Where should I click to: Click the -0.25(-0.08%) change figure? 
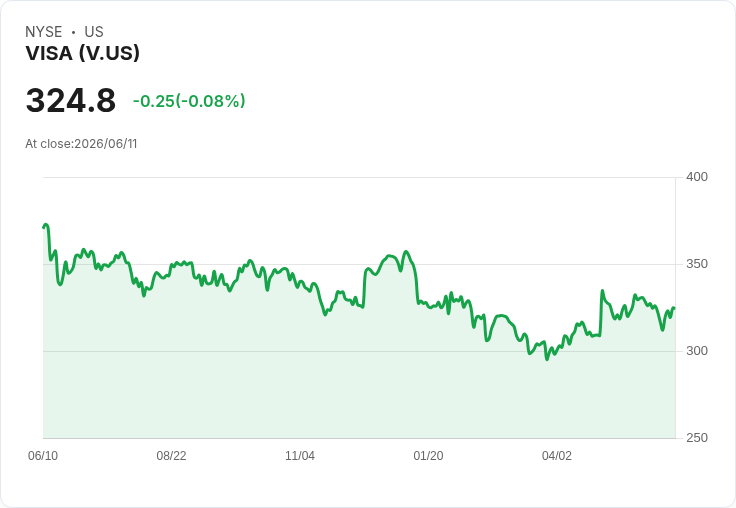[x=189, y=101]
